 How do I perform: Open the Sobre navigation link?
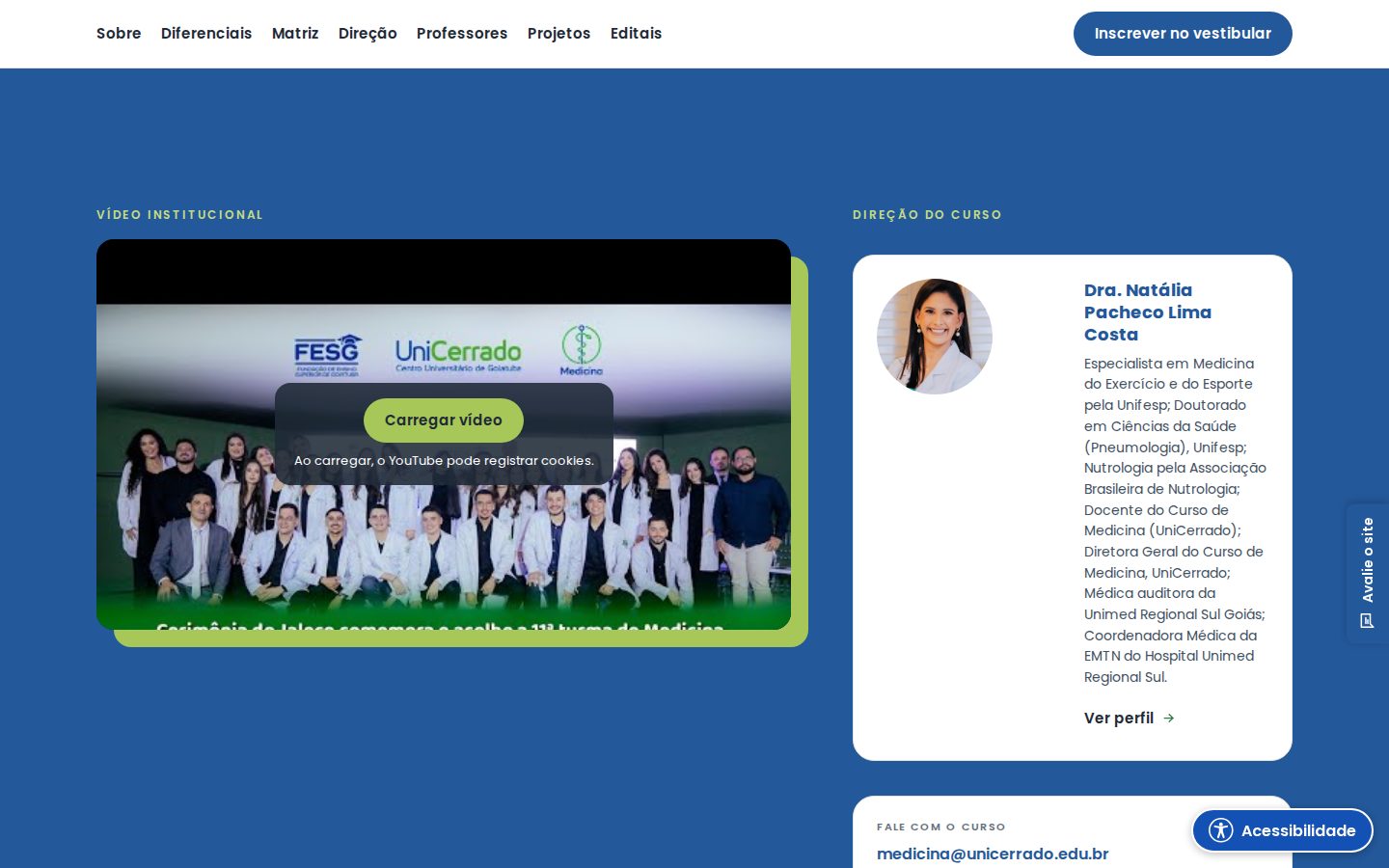click(x=119, y=34)
